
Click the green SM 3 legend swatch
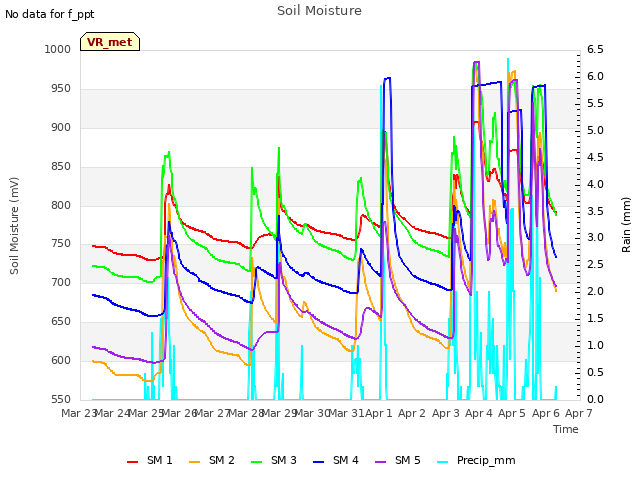[257, 462]
